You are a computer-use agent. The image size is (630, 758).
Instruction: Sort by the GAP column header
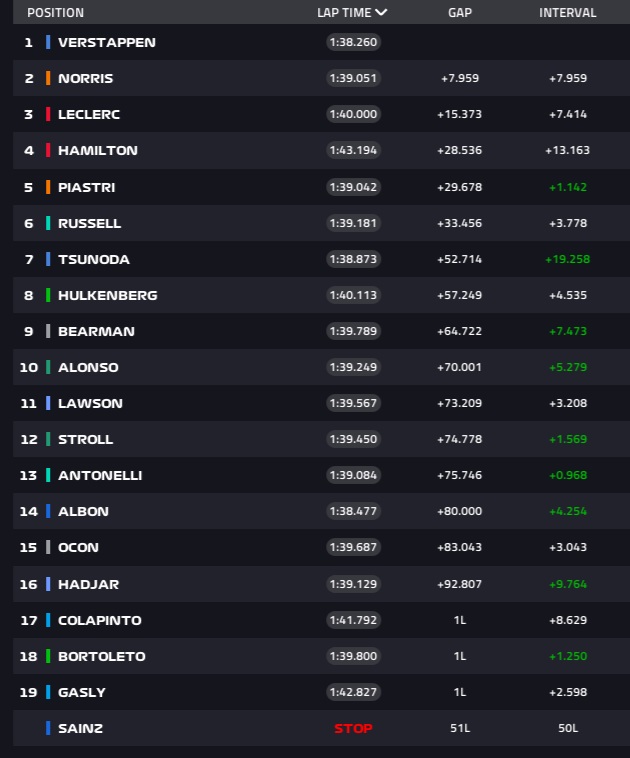pyautogui.click(x=461, y=13)
